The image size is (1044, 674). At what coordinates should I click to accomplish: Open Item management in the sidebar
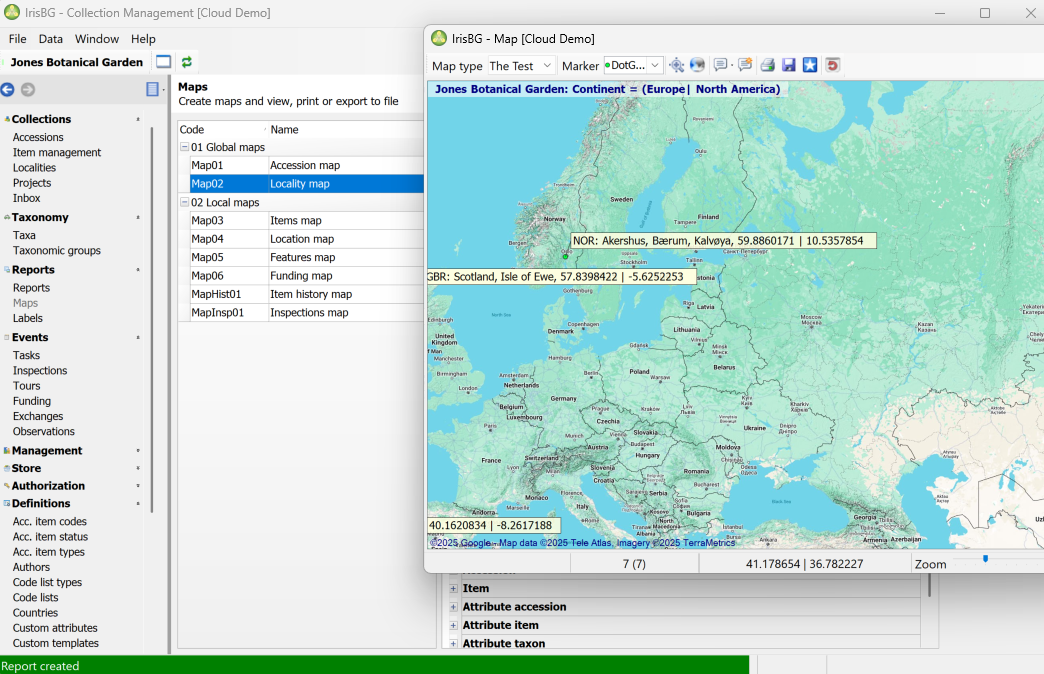click(57, 153)
